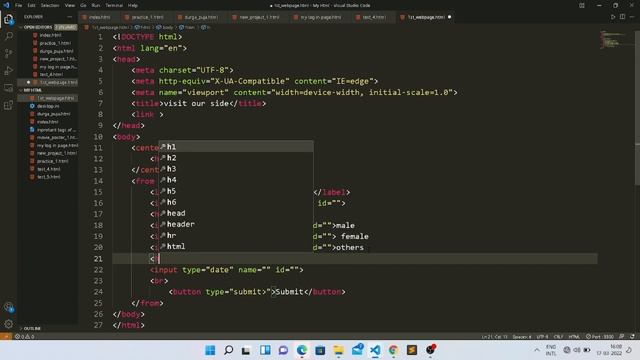Open Explorer panel More Actions ellipsis
This screenshot has height=360, width=640.
pyautogui.click(x=69, y=17)
